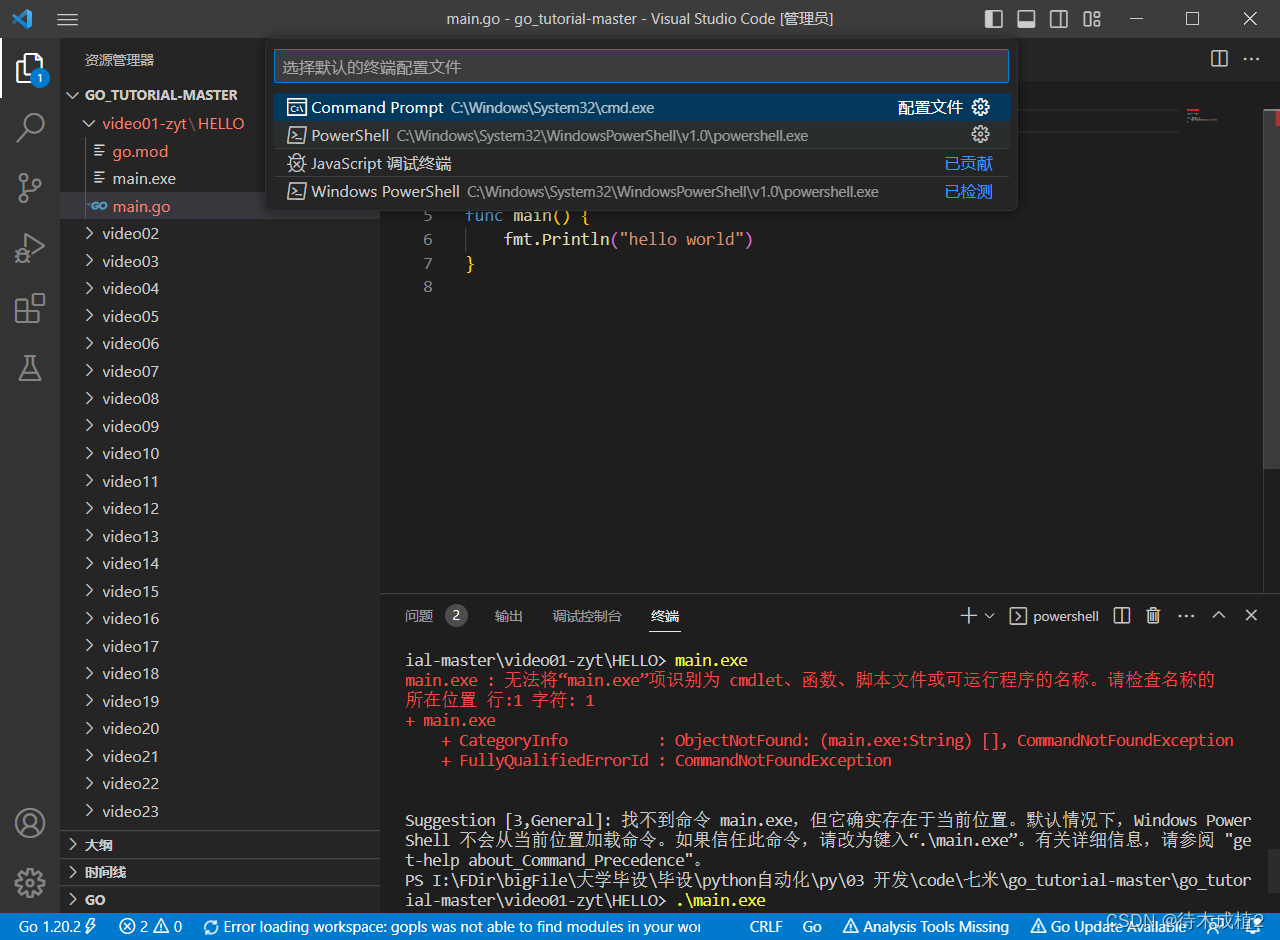Viewport: 1280px width, 940px height.
Task: Open the Manage gear in activity bar
Action: (x=30, y=883)
